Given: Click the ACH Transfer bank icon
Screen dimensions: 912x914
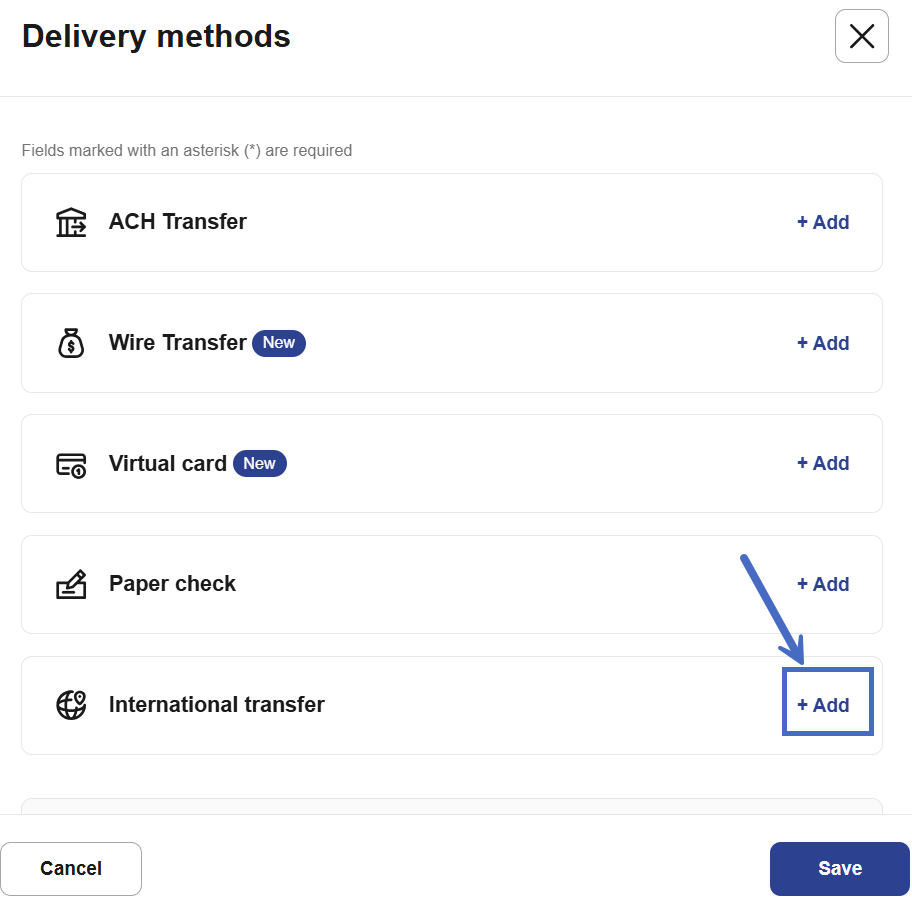Looking at the screenshot, I should click(71, 222).
